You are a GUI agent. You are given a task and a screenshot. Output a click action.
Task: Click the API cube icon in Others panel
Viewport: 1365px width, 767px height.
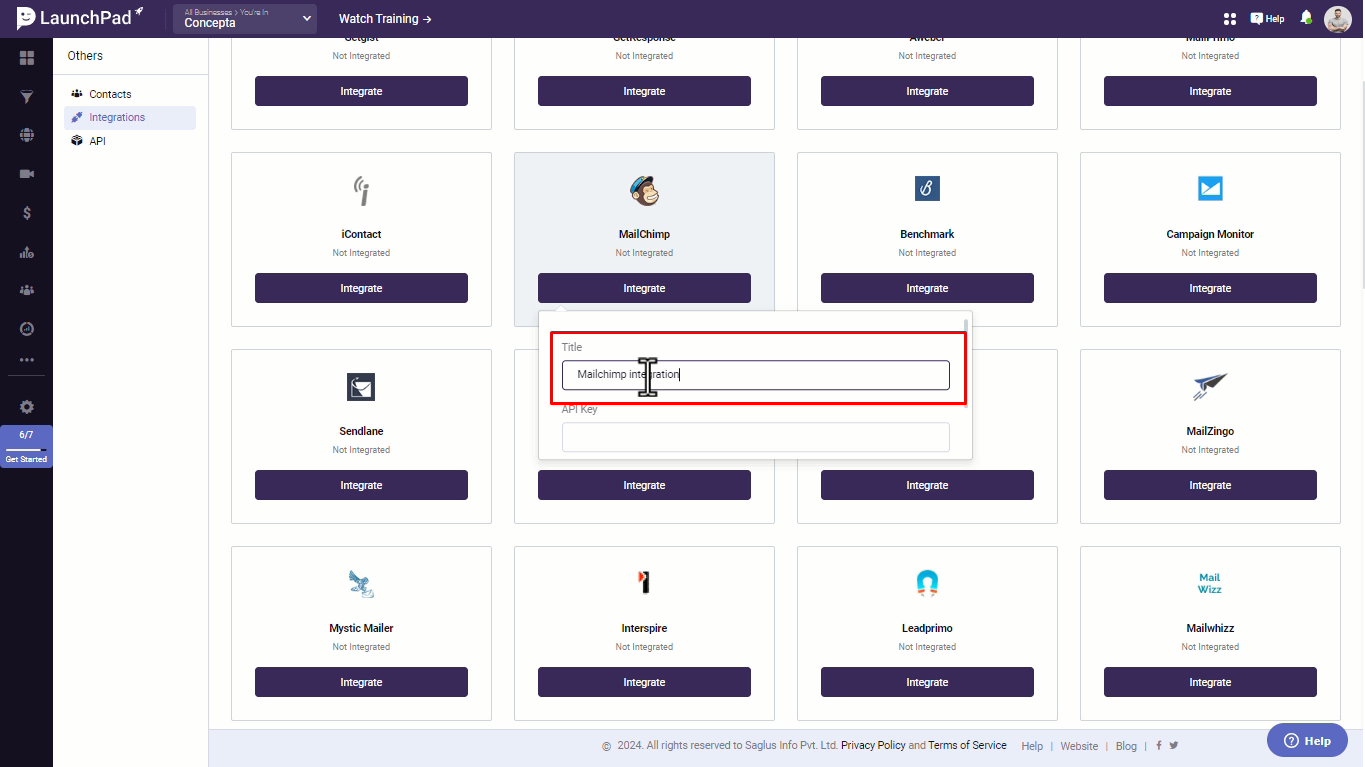[77, 141]
